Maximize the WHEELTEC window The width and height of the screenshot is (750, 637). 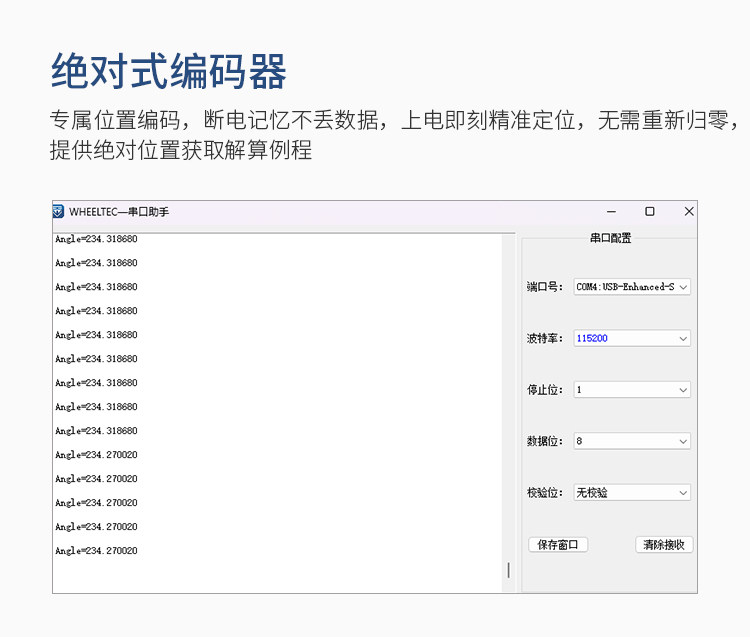[x=650, y=211]
